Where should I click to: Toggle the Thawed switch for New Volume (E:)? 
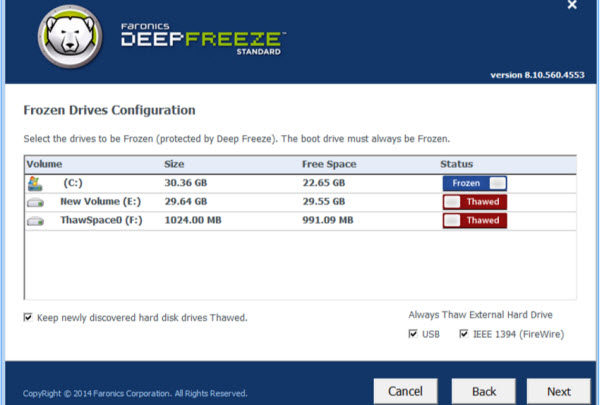tap(475, 202)
